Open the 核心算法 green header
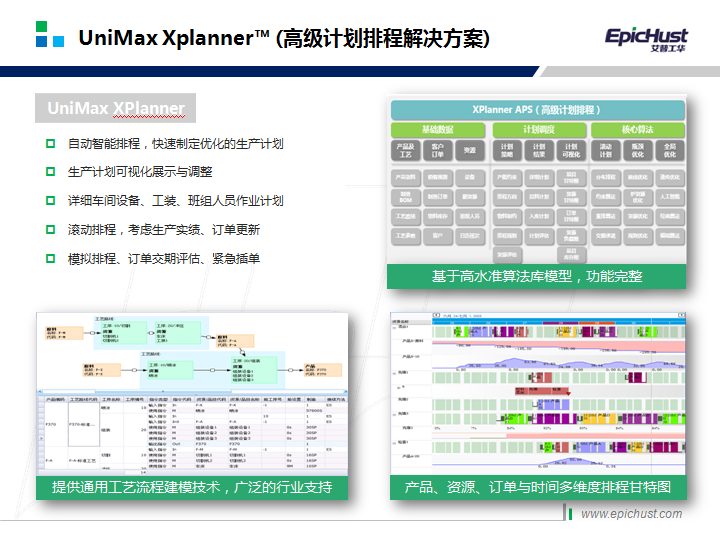The height and width of the screenshot is (539, 720). tap(638, 129)
